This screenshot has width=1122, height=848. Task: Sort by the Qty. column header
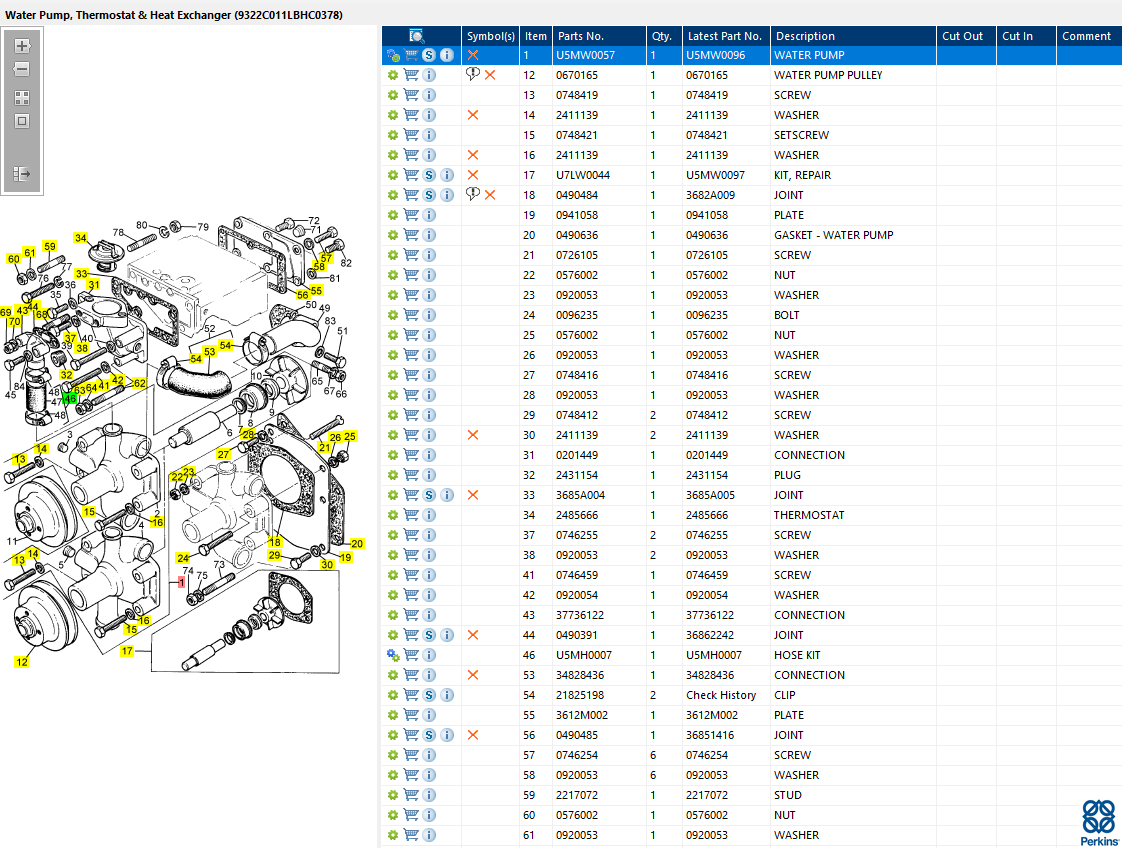click(x=662, y=36)
